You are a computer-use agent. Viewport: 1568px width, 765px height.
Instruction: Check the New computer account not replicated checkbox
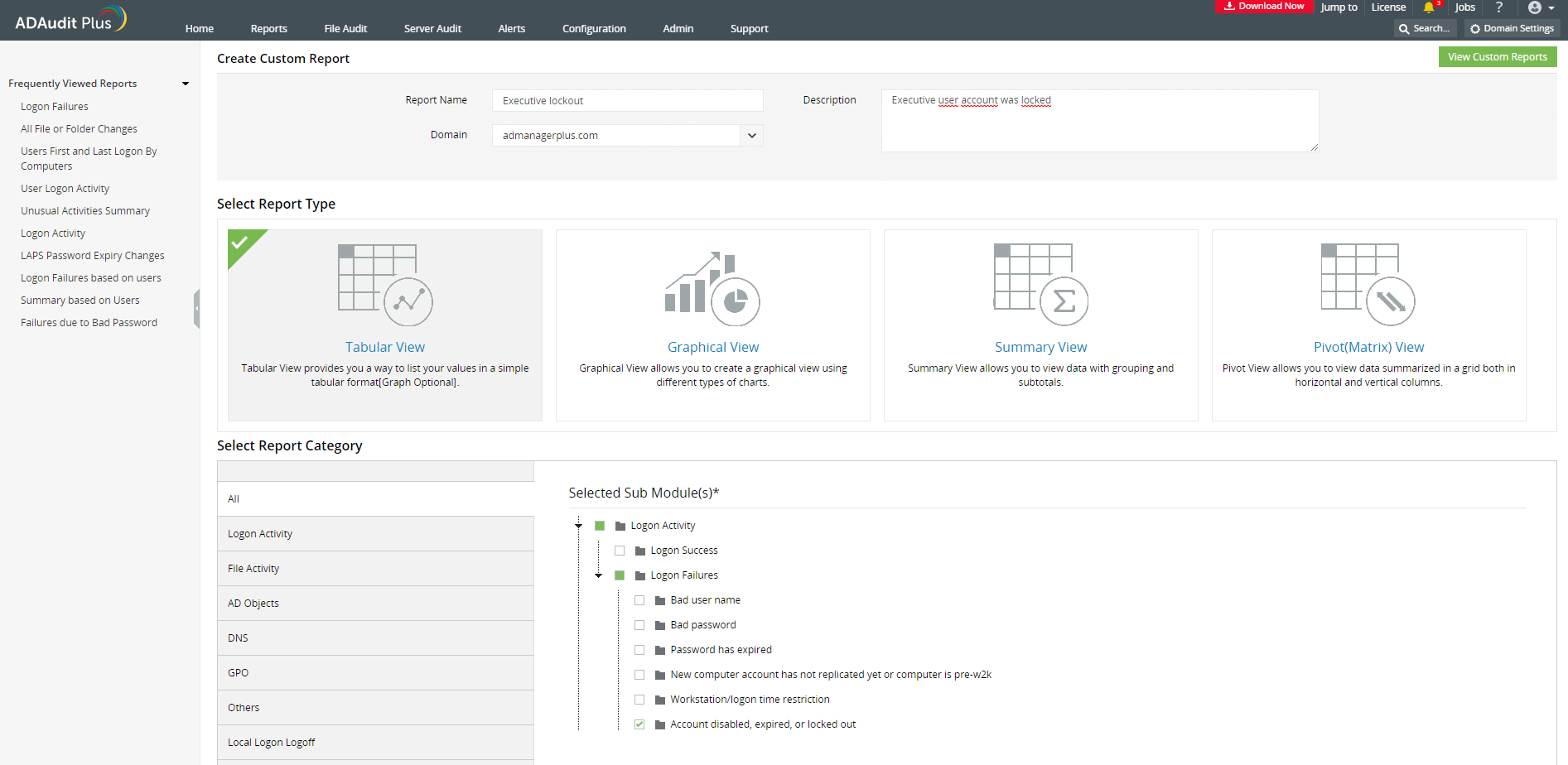[639, 675]
